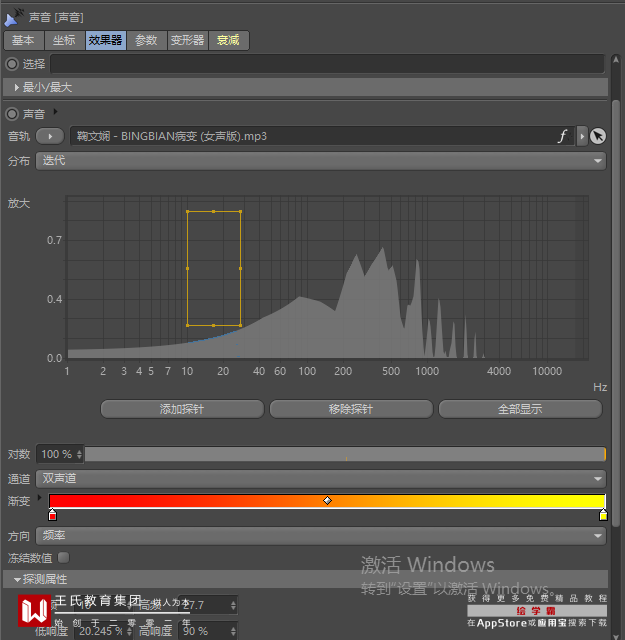Expand the arrow next to 声音 label
This screenshot has height=640, width=625.
tap(56, 111)
